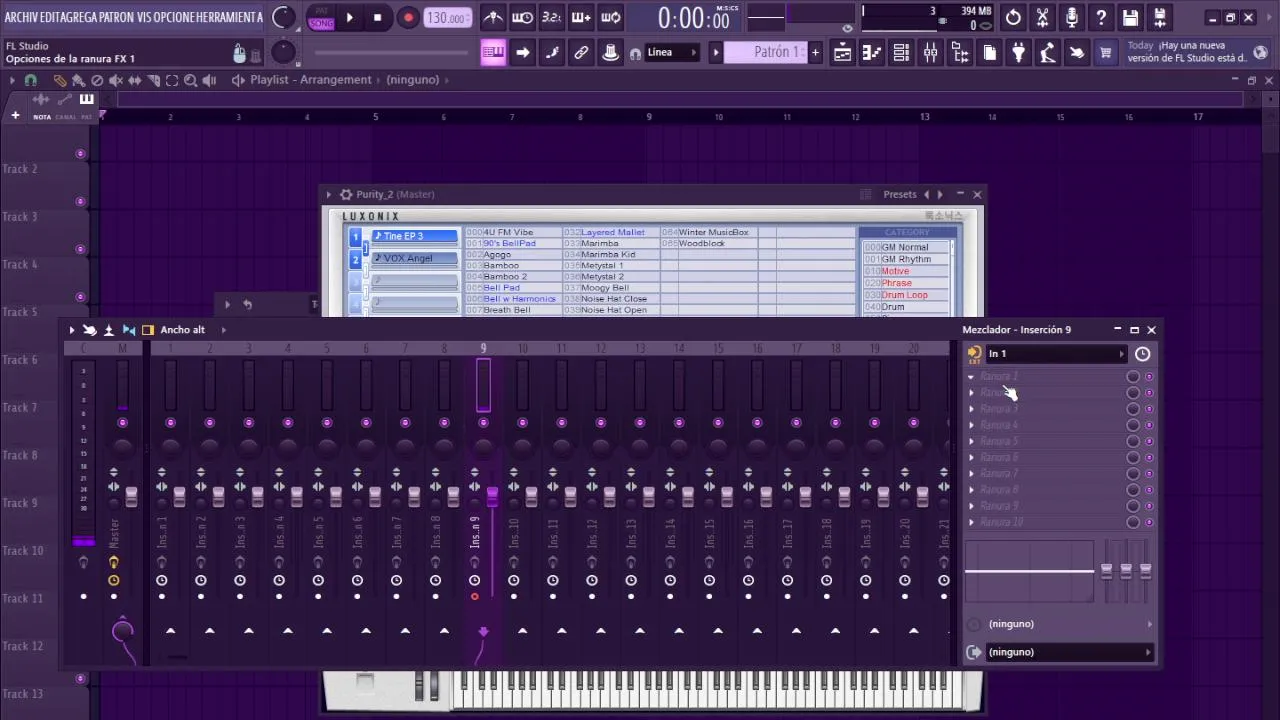This screenshot has width=1280, height=720.
Task: Click the render/export audio icon
Action: point(1160,17)
